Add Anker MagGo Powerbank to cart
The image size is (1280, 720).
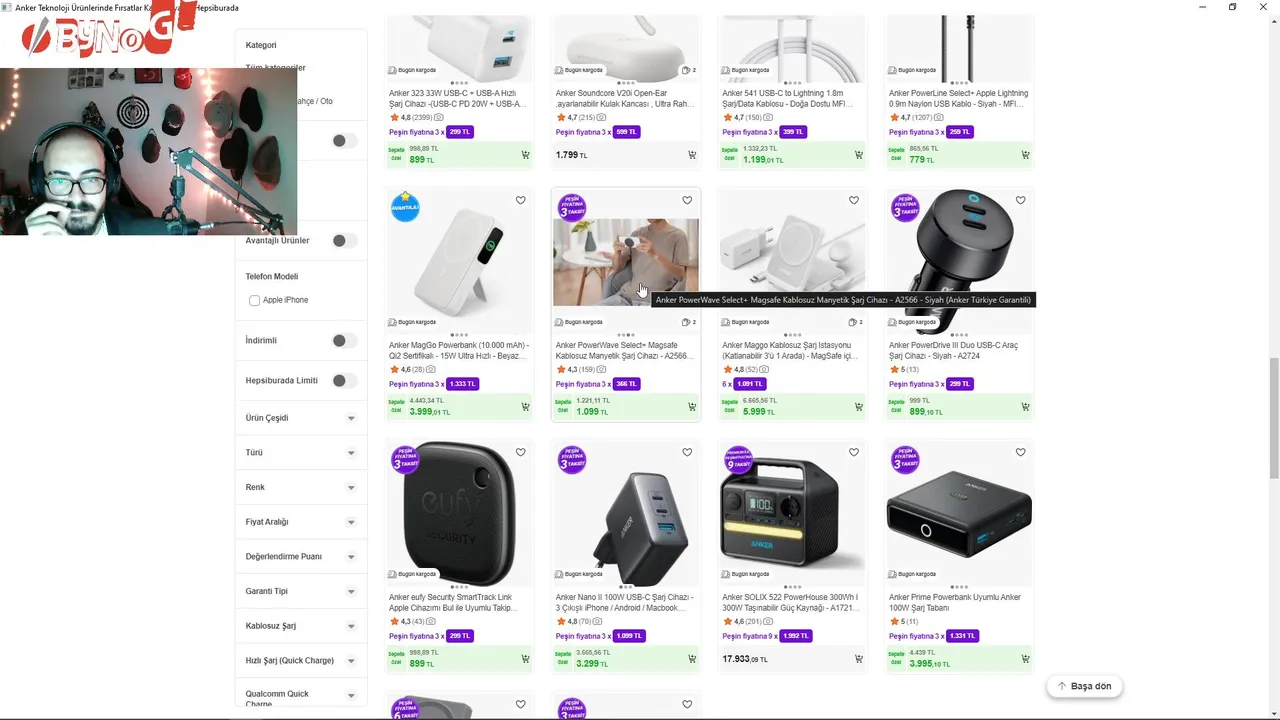point(525,407)
